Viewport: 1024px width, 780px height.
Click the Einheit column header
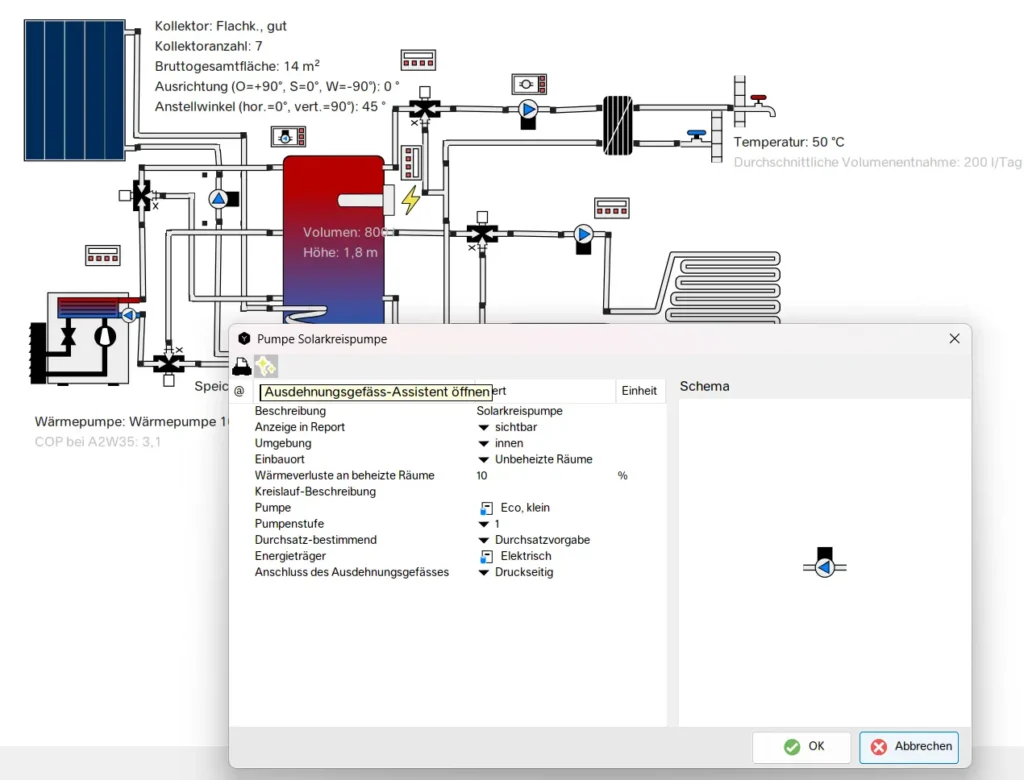tap(639, 391)
